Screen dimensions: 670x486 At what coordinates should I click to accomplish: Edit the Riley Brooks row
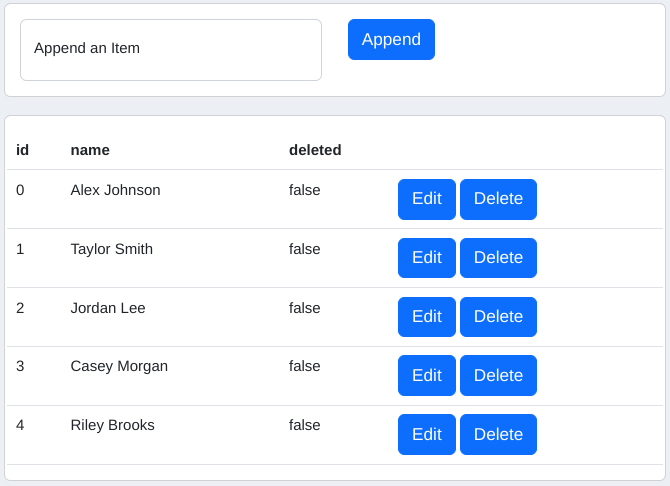pyautogui.click(x=427, y=434)
